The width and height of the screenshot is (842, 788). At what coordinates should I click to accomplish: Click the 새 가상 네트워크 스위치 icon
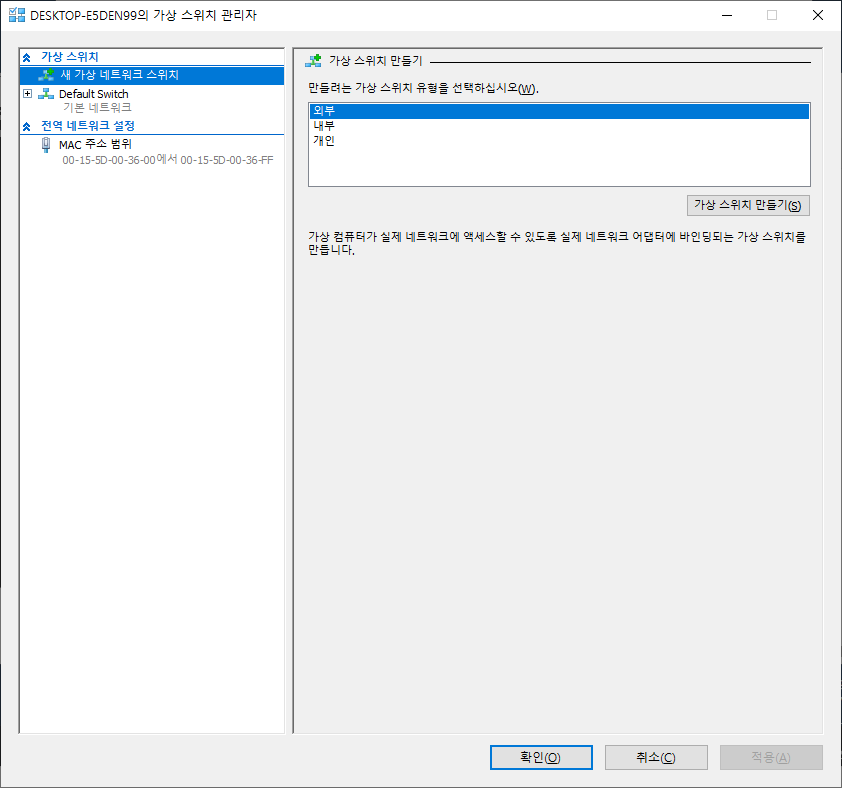[46, 75]
